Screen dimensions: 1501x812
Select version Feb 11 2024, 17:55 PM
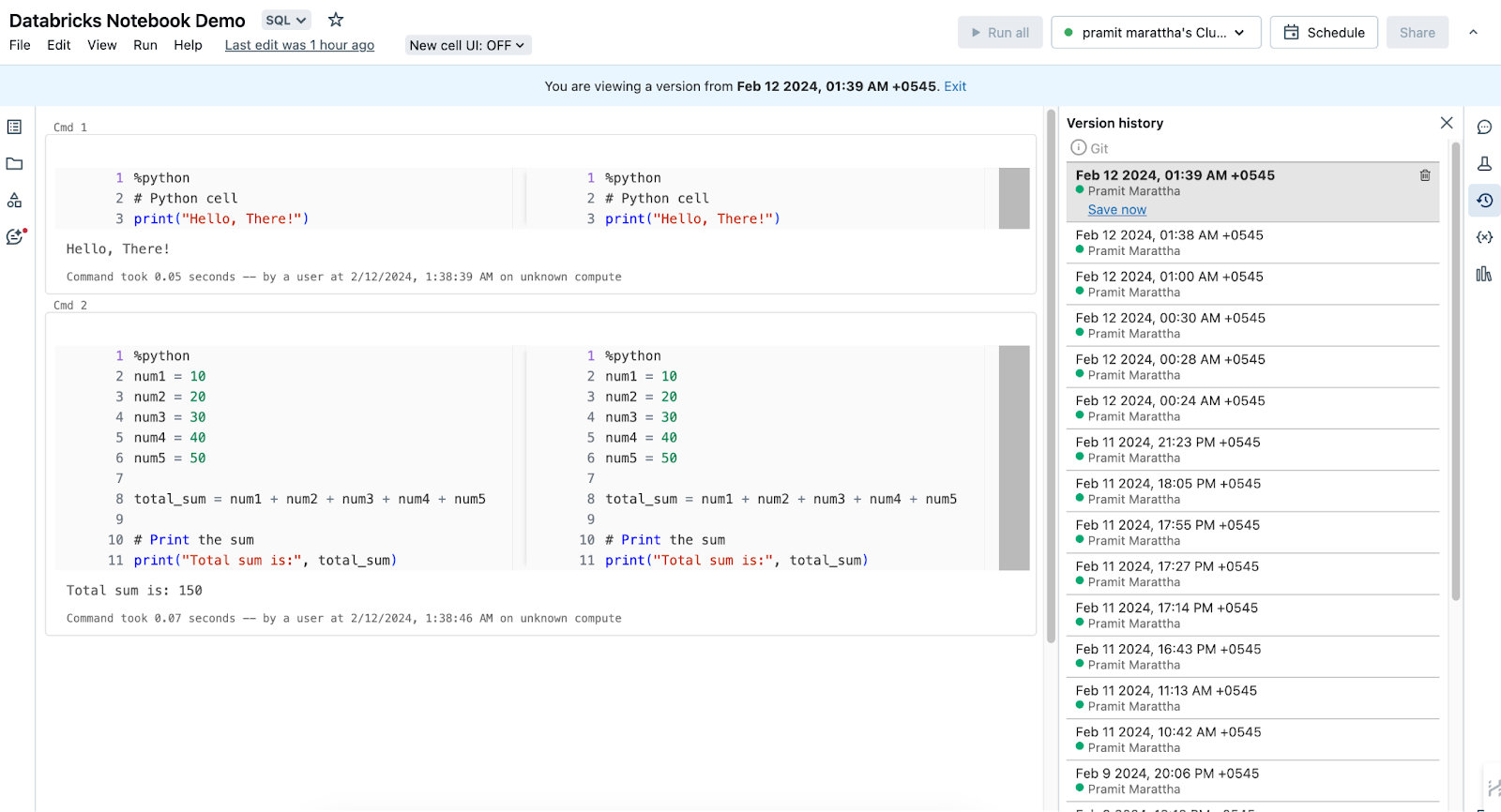click(x=1252, y=533)
